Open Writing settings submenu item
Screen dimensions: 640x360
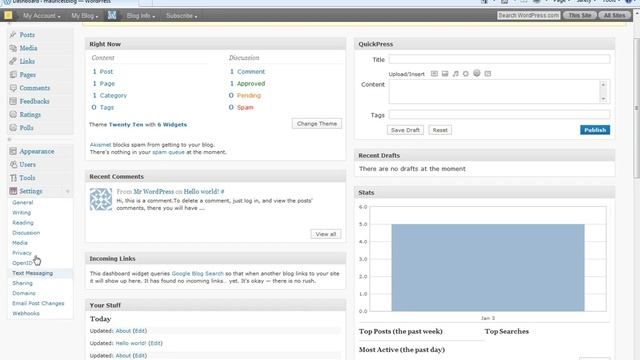pos(21,213)
